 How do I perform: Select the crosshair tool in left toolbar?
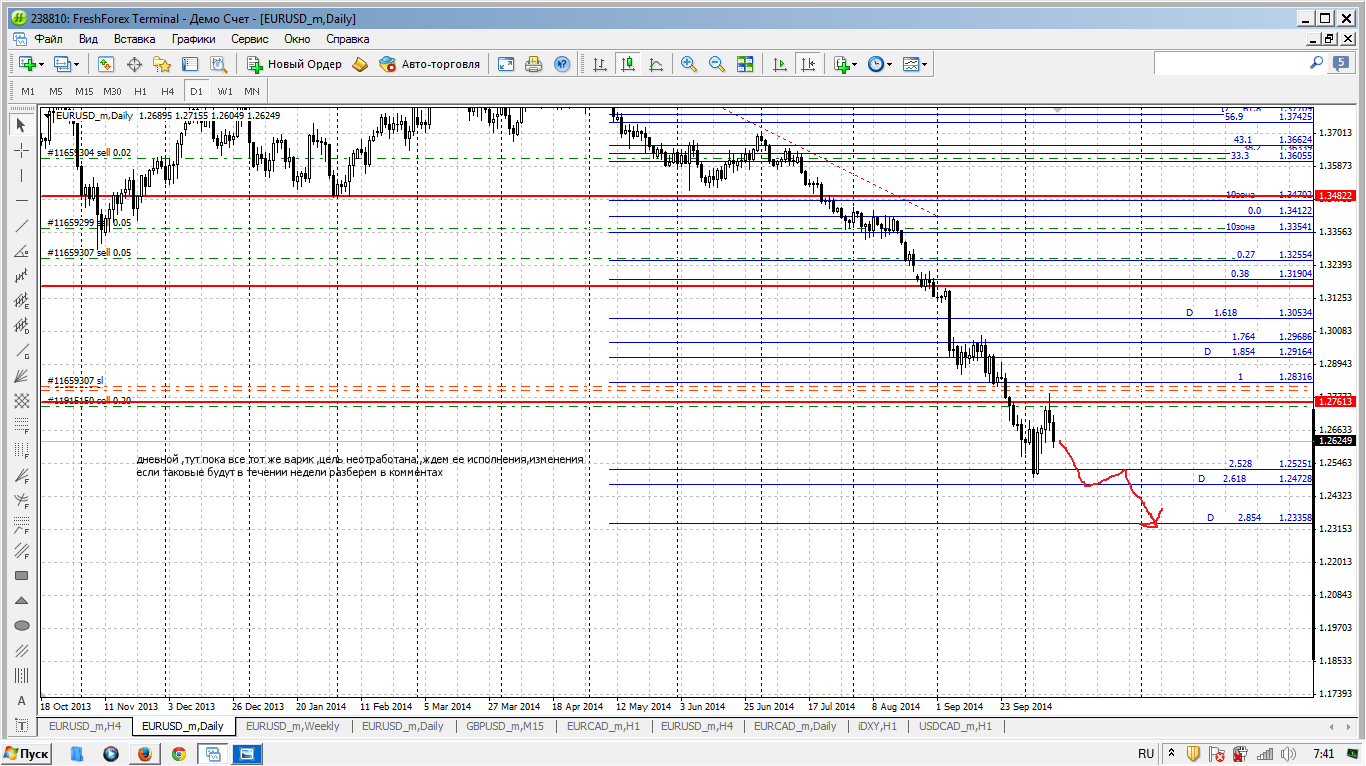[x=21, y=151]
